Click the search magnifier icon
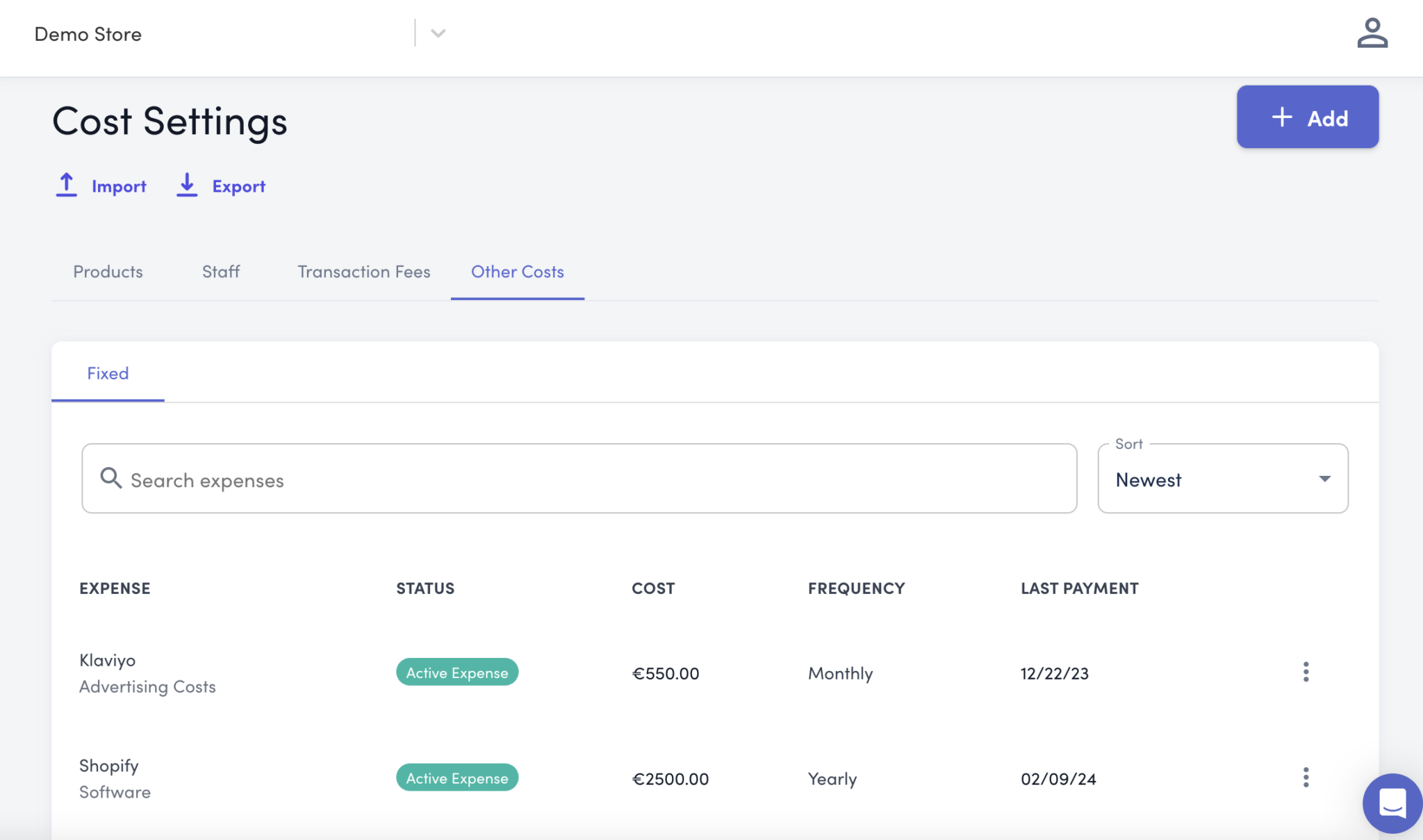The width and height of the screenshot is (1423, 840). 110,478
